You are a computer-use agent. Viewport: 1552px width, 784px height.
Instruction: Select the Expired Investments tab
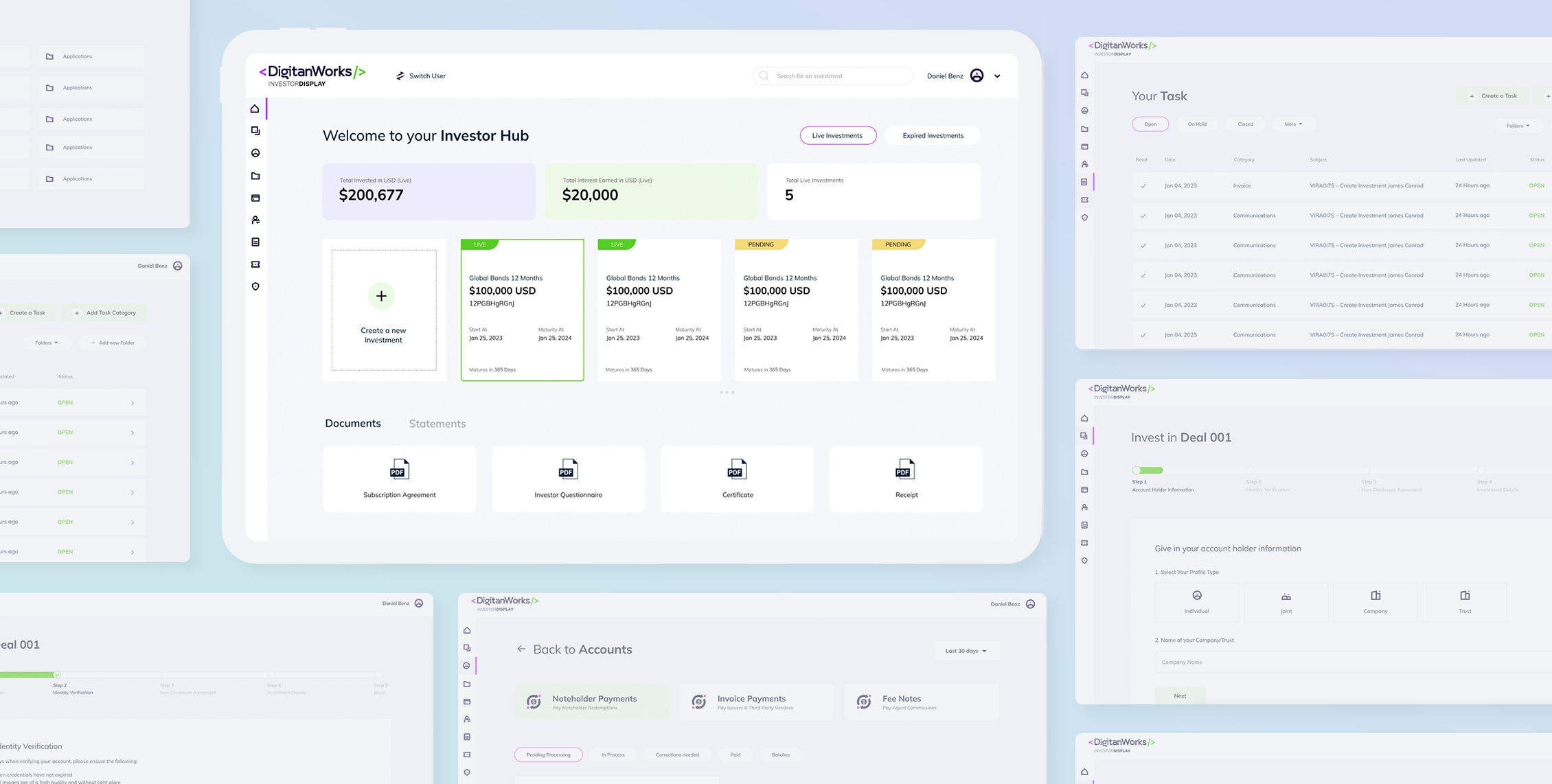(x=933, y=135)
